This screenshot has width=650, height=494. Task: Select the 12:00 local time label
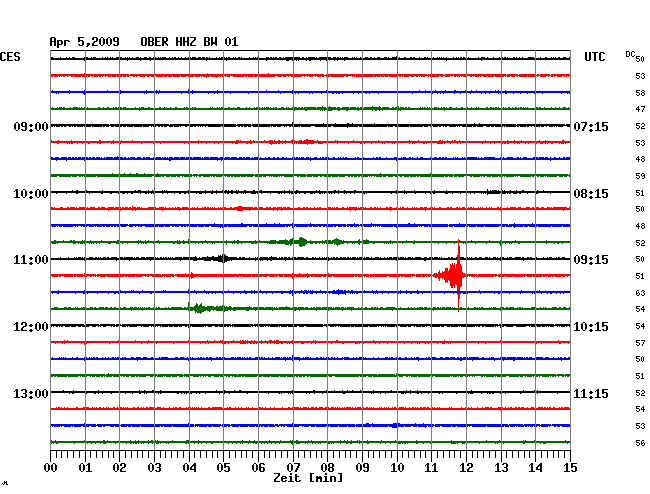tap(31, 327)
